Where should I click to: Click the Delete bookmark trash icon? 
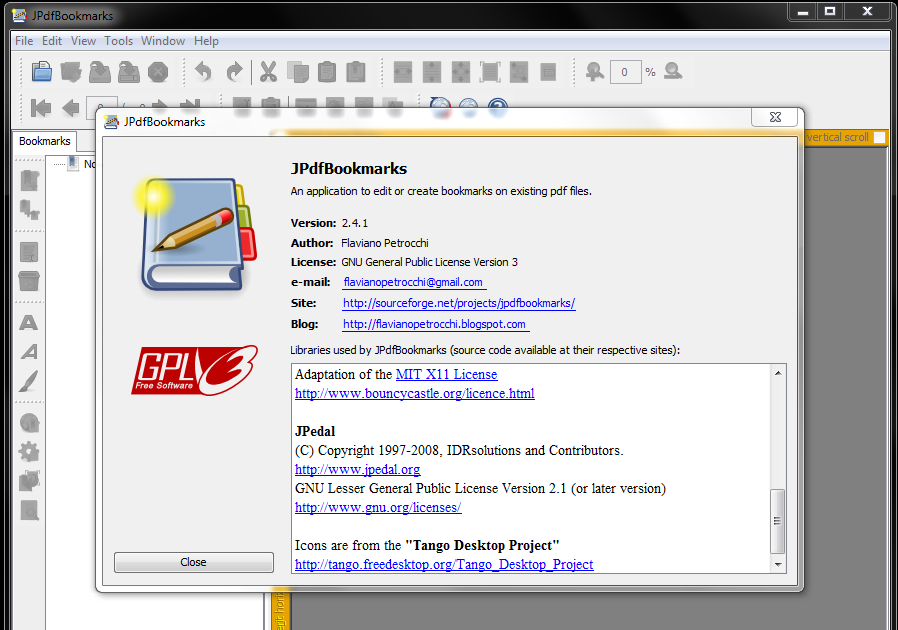pos(29,281)
